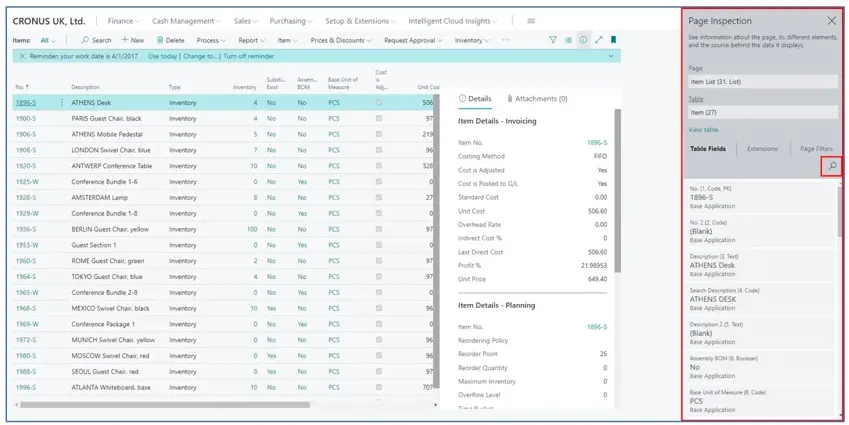
Task: Click the expand page arrows icon
Action: click(x=598, y=40)
